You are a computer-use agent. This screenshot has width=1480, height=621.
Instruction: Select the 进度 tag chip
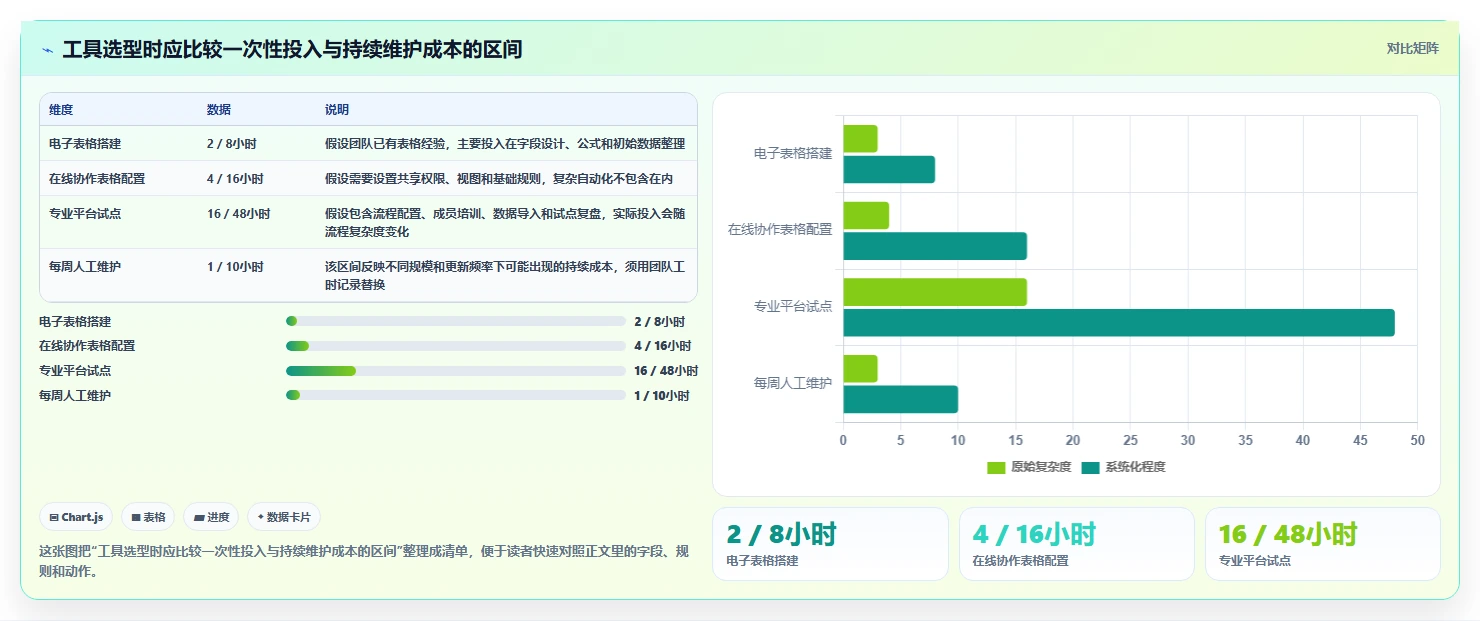[211, 517]
